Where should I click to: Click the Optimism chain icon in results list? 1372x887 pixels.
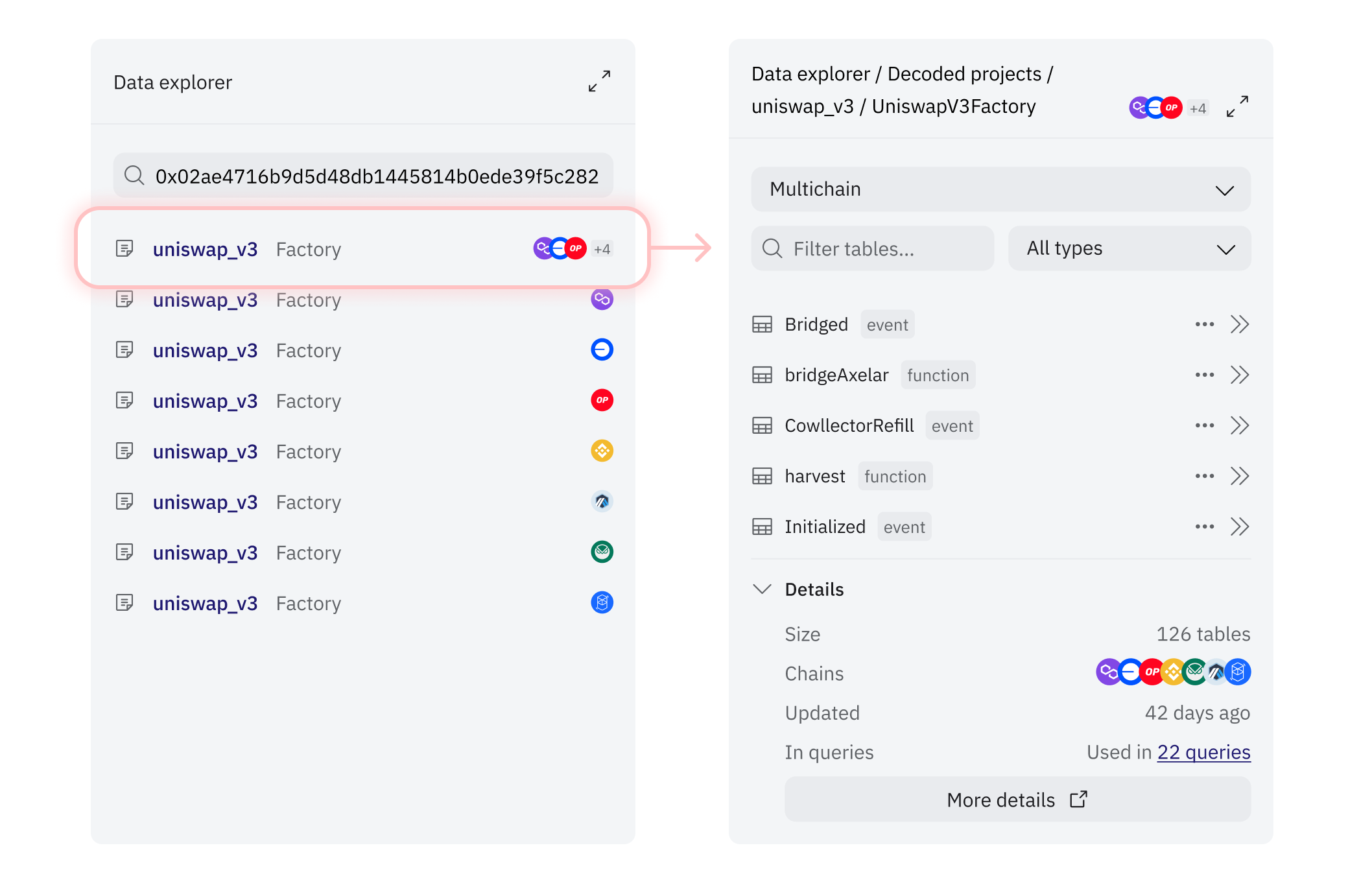[x=602, y=401]
